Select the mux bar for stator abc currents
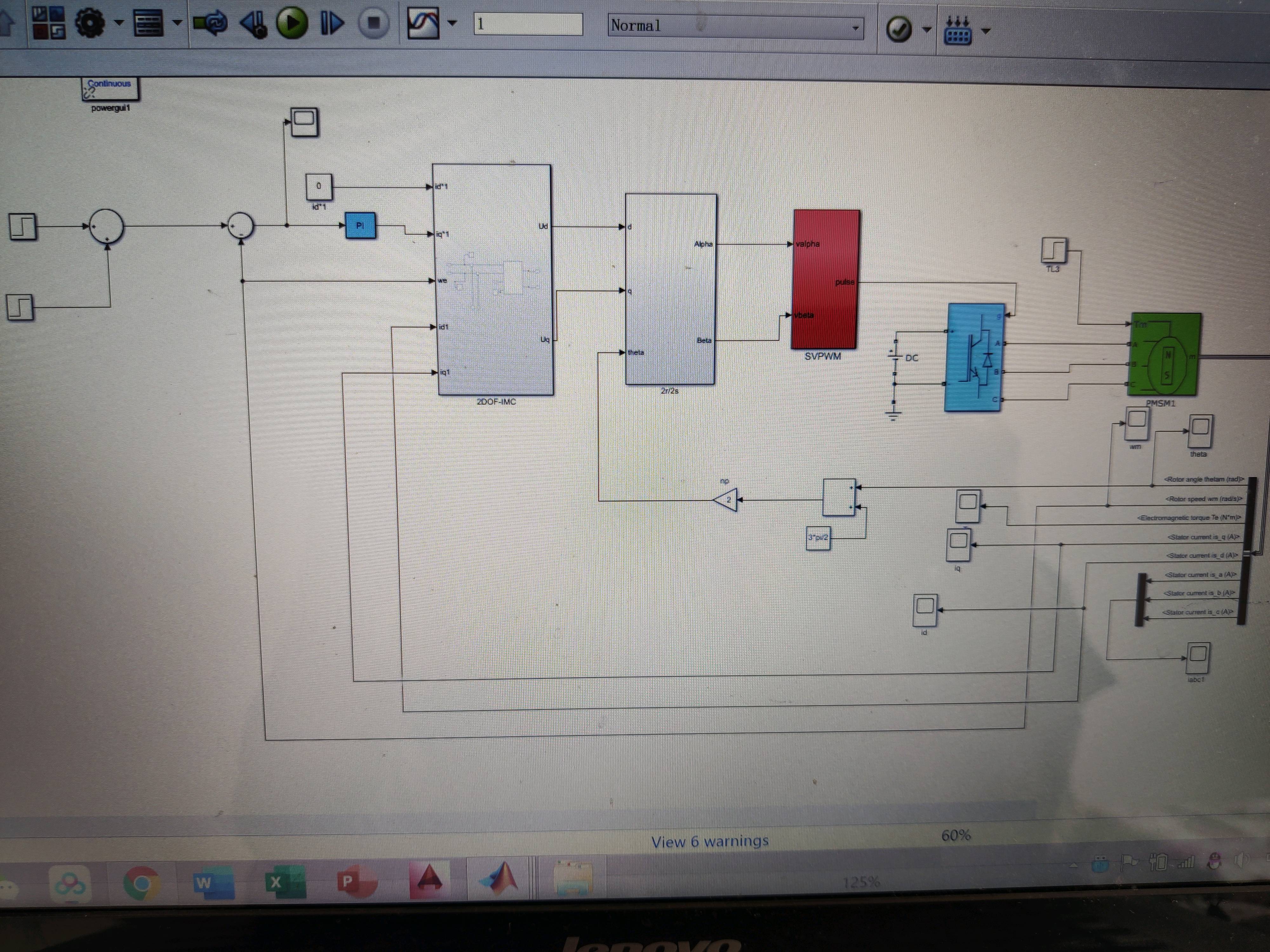The height and width of the screenshot is (952, 1270). (x=1141, y=600)
